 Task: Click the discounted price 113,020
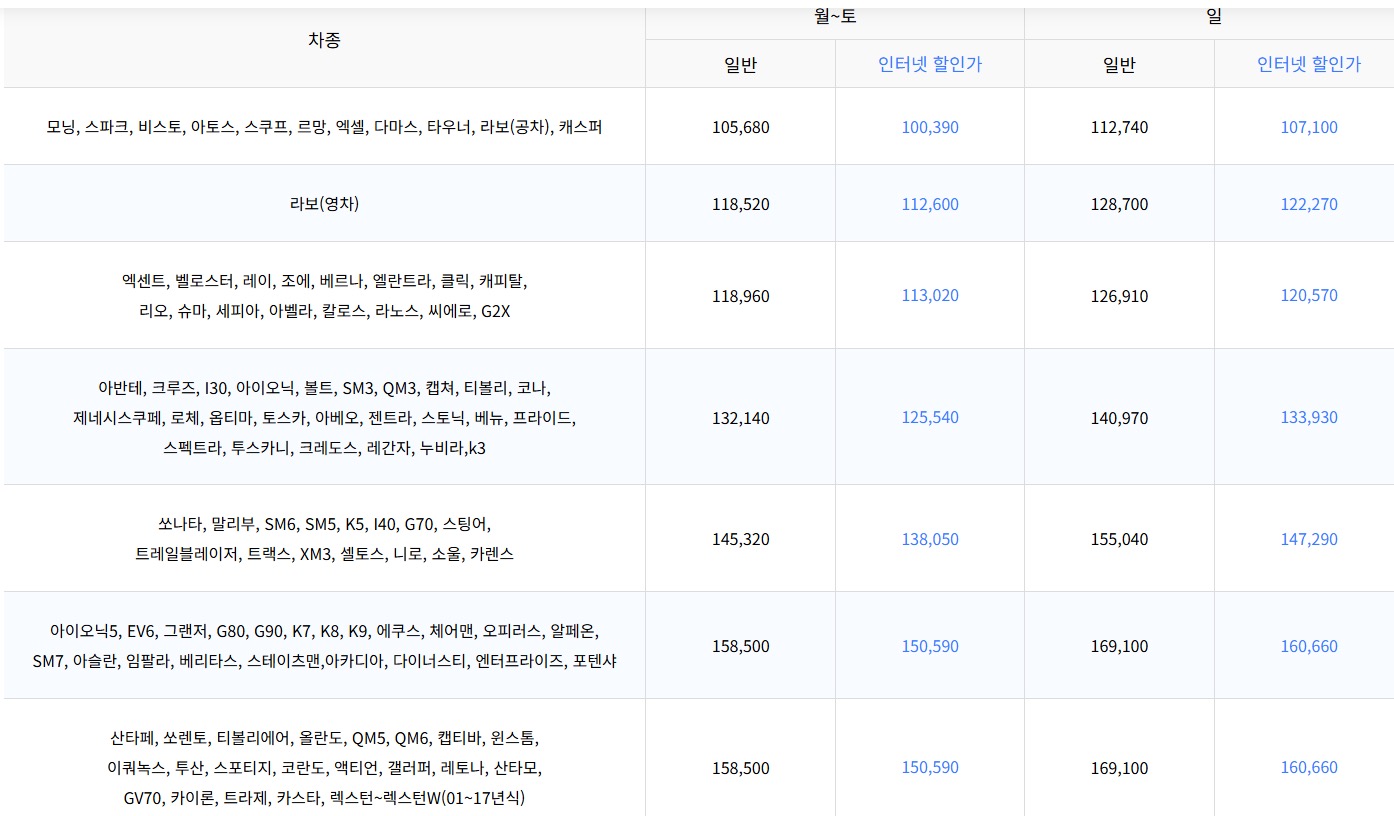(930, 295)
